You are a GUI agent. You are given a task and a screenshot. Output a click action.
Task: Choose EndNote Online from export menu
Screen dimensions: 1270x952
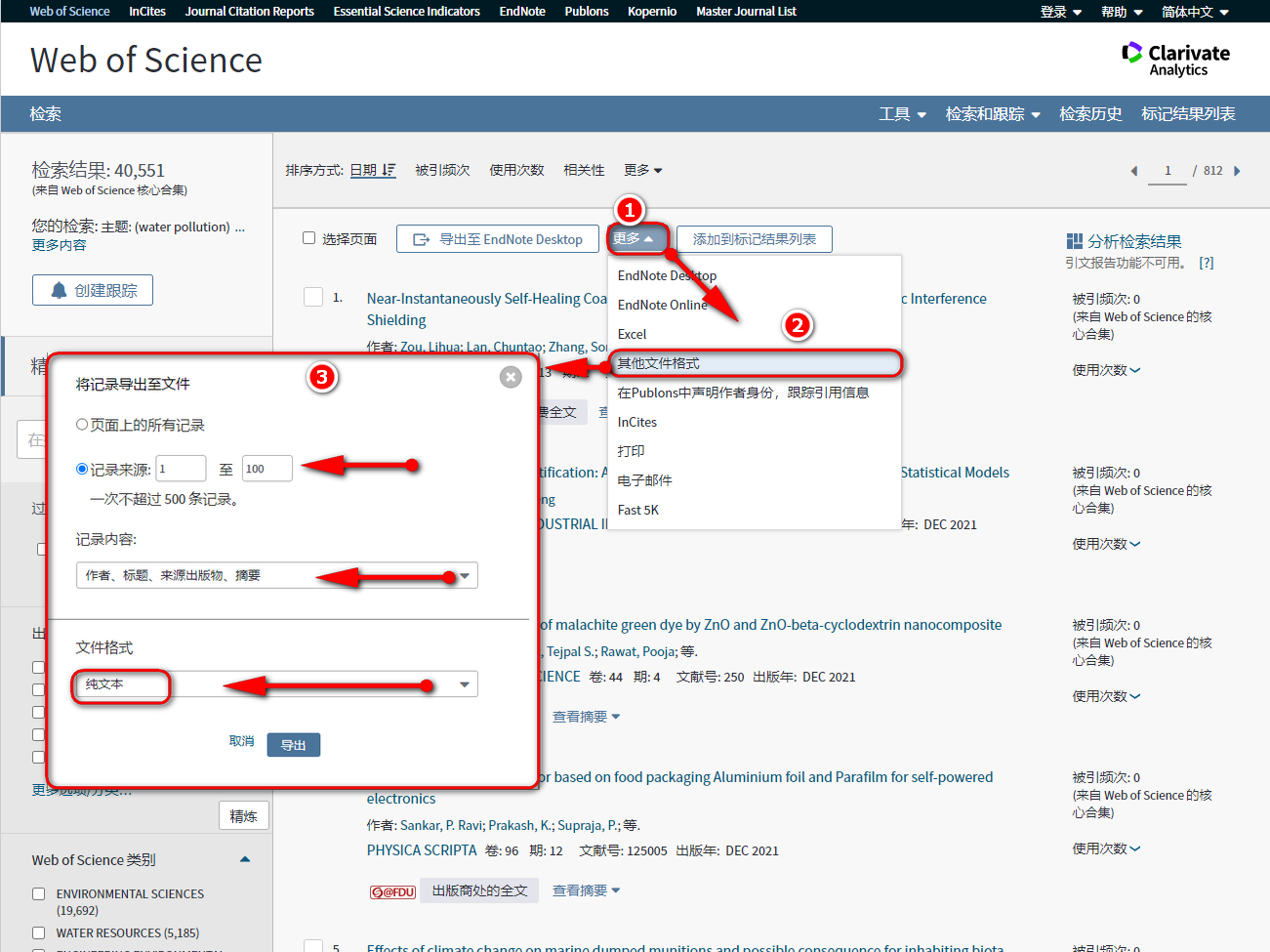pyautogui.click(x=663, y=305)
